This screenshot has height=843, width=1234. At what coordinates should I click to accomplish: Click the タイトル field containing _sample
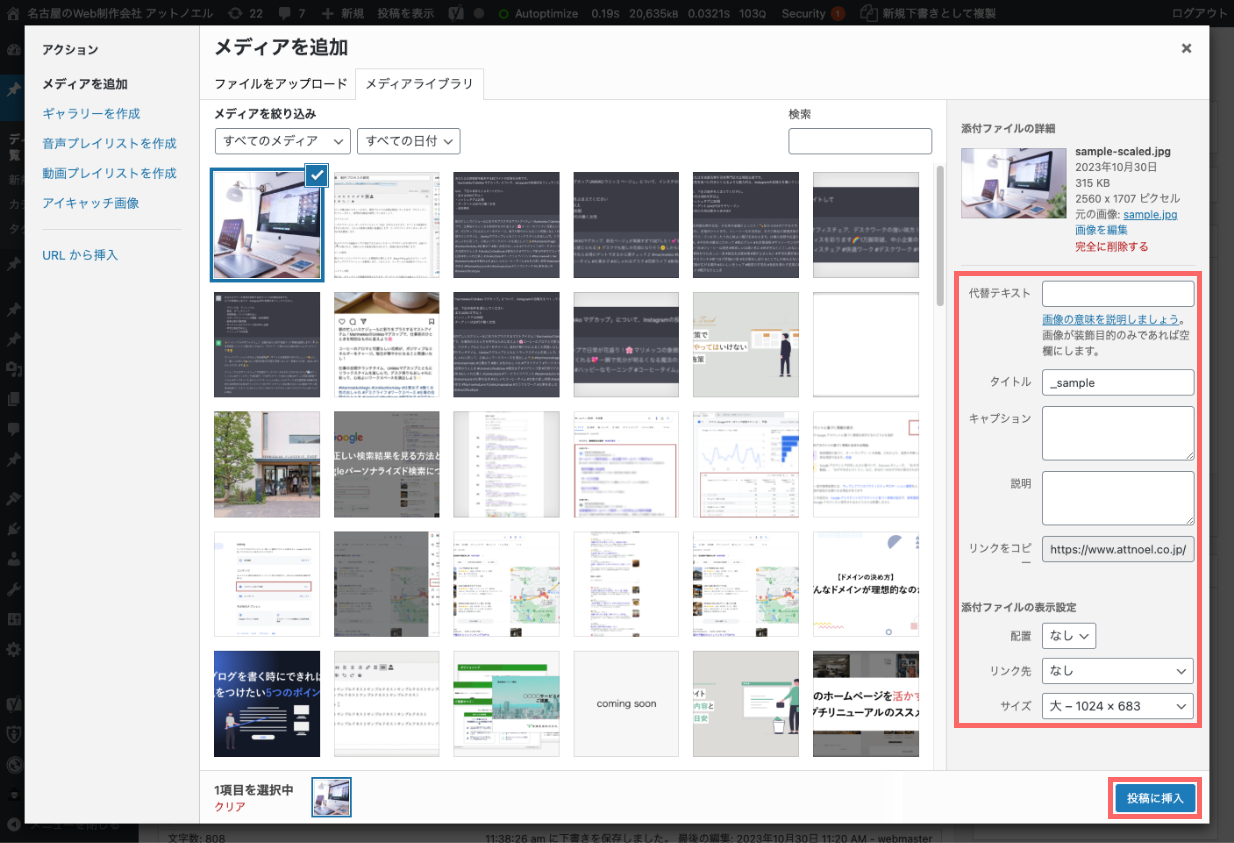(1118, 382)
